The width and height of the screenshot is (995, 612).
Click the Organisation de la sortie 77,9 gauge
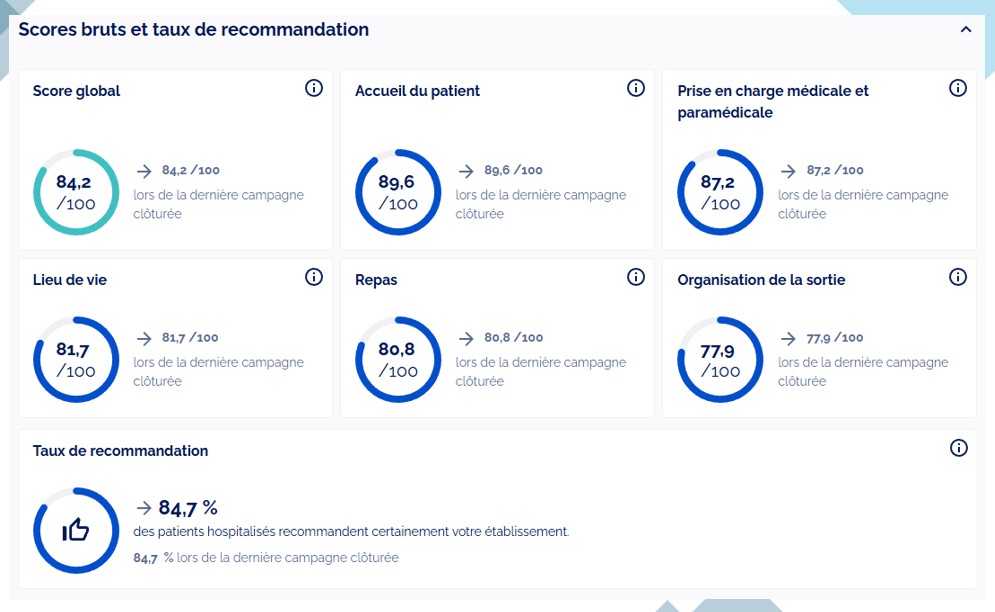pos(720,360)
